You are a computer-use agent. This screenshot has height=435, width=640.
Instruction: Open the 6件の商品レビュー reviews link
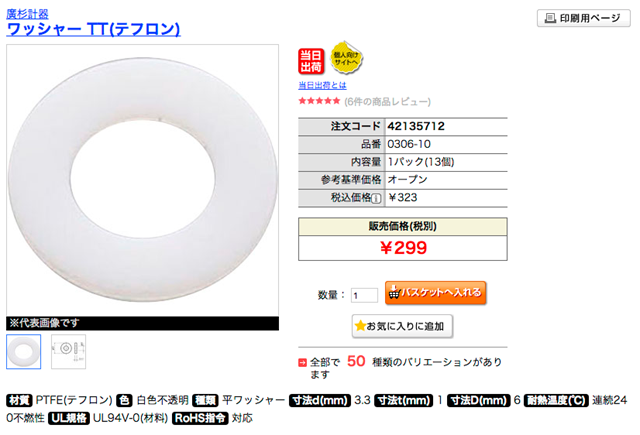pyautogui.click(x=387, y=101)
